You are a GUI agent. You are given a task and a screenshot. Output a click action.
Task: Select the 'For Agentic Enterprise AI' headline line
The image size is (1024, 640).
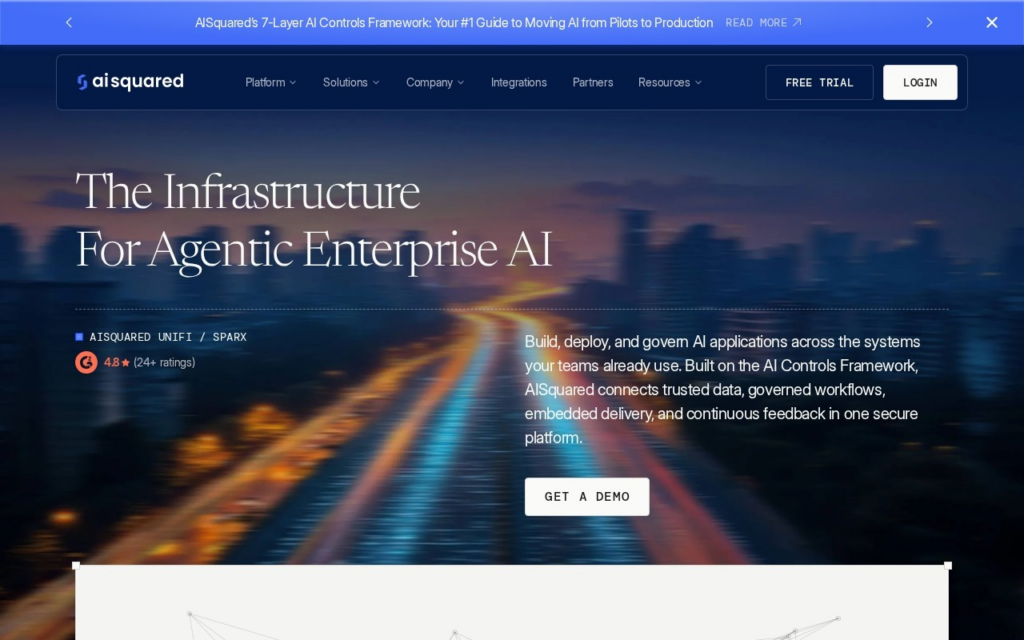coord(314,250)
